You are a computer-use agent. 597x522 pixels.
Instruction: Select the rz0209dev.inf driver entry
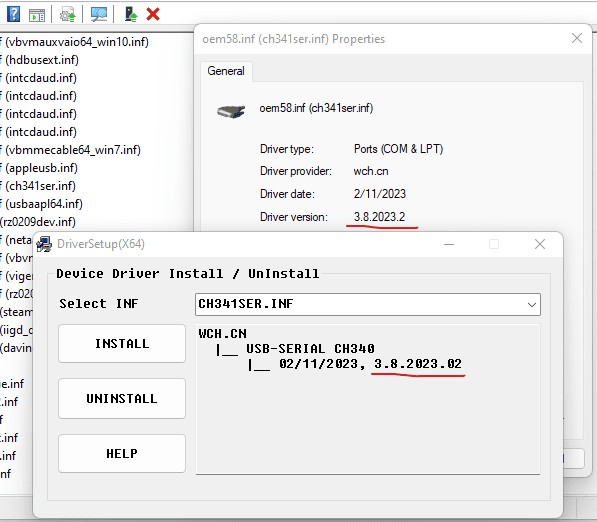[x=38, y=222]
